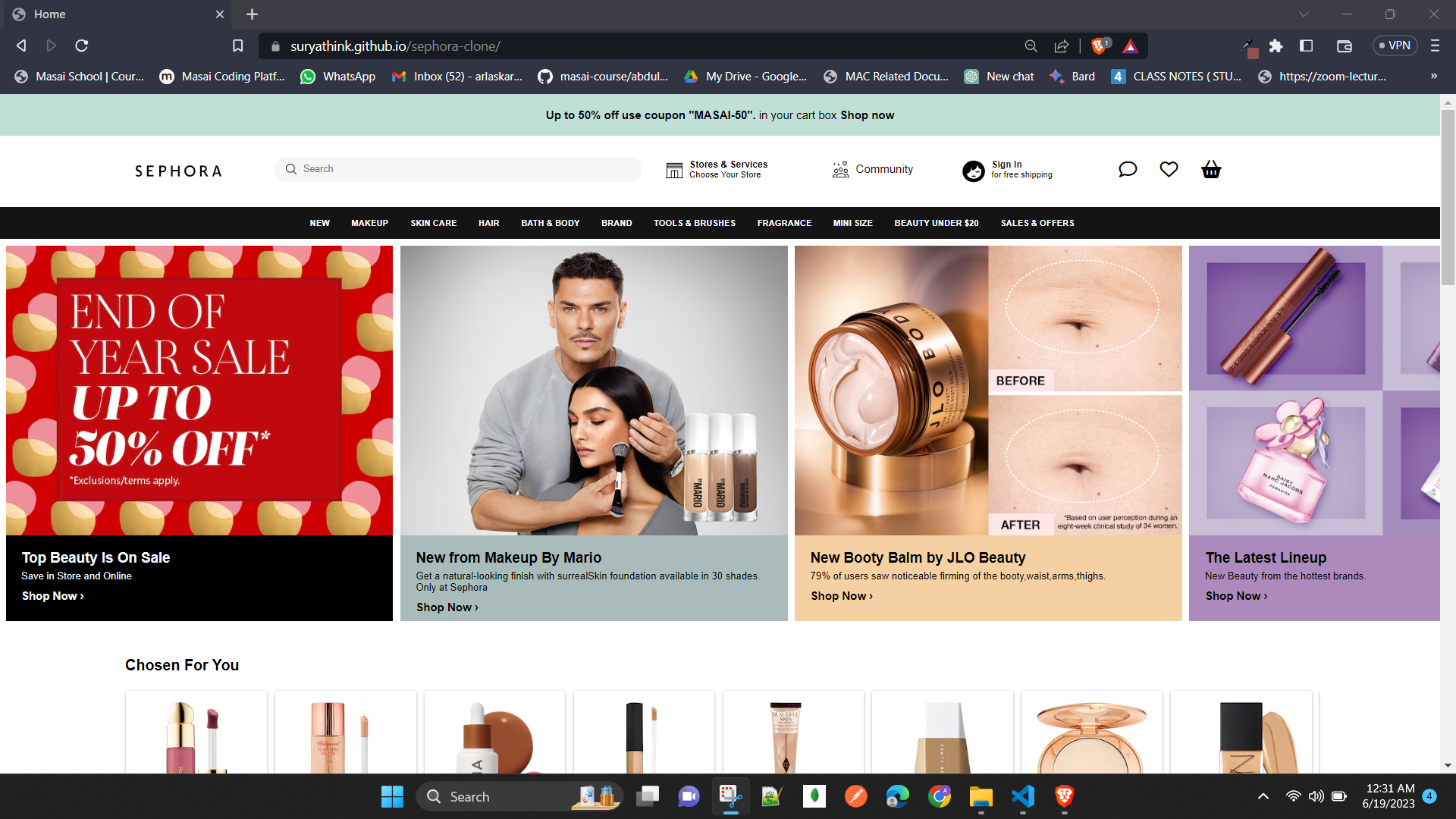1456x819 pixels.
Task: Toggle the browser sidebar panel
Action: (1306, 46)
